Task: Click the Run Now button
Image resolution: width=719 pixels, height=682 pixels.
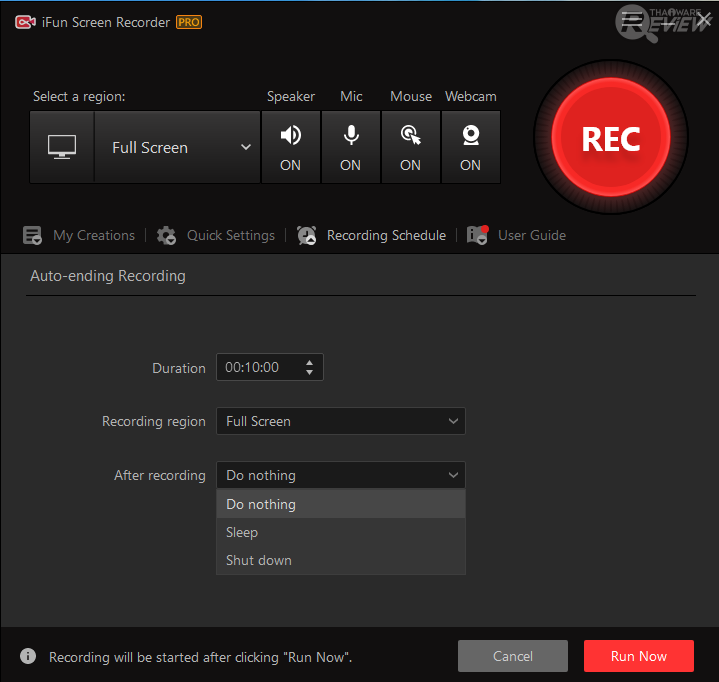Action: pyautogui.click(x=639, y=656)
